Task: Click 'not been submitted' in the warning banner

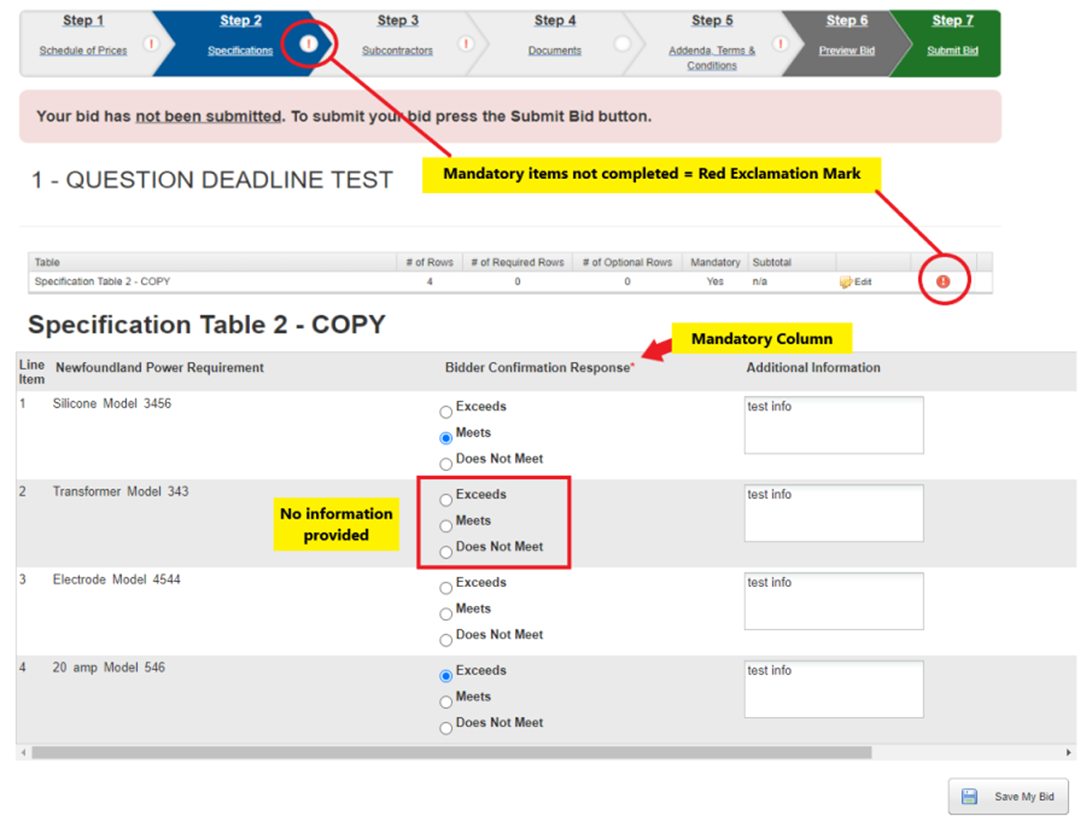Action: pos(208,116)
